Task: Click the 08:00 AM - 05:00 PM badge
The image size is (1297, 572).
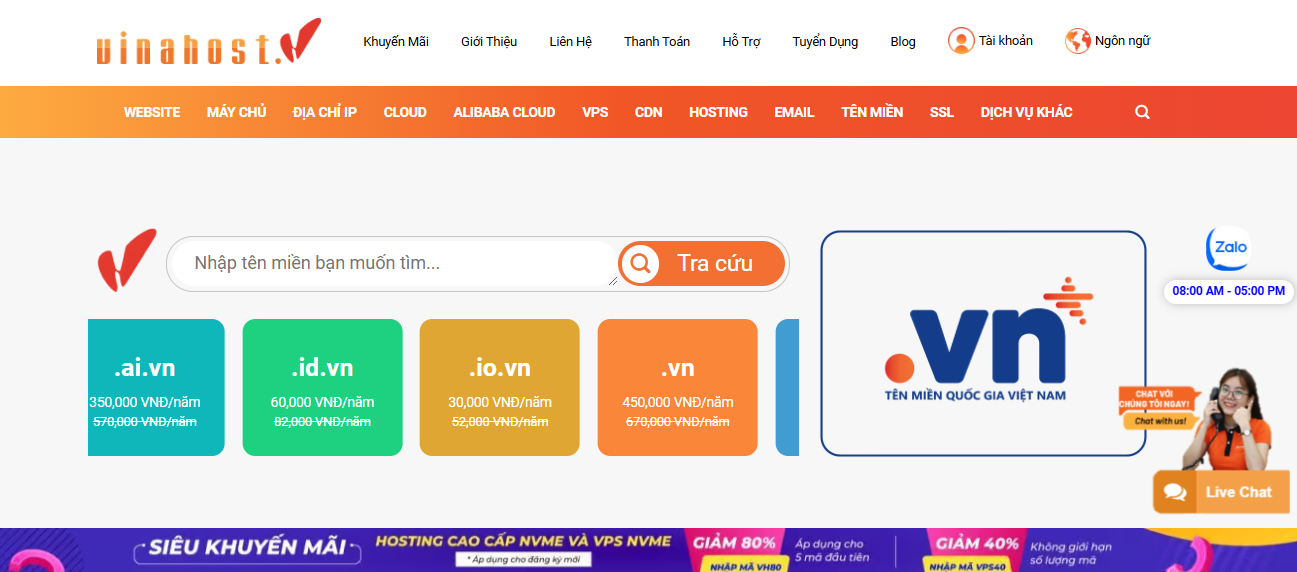Action: [x=1228, y=291]
